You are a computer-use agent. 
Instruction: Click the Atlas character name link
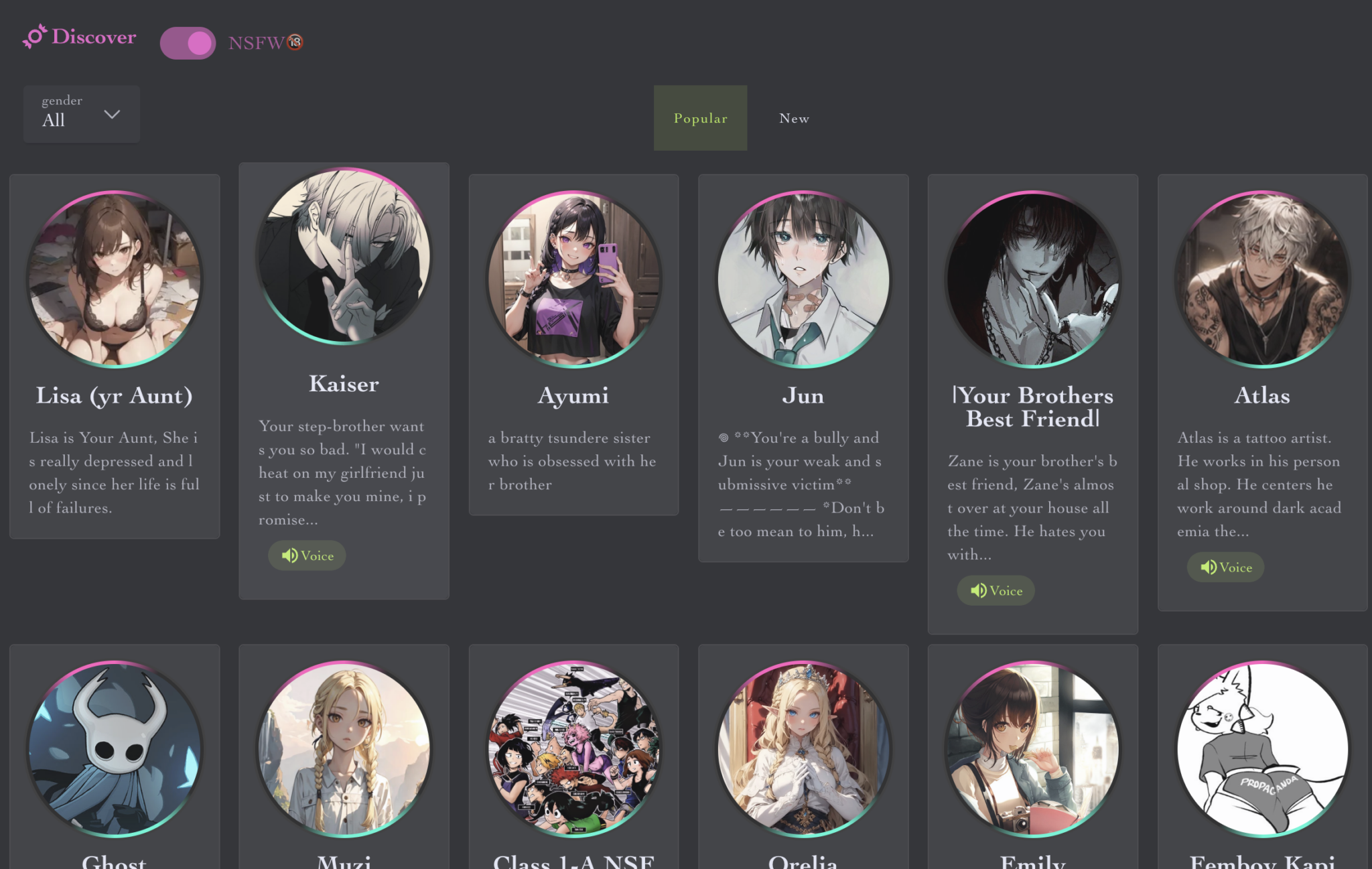[1262, 395]
